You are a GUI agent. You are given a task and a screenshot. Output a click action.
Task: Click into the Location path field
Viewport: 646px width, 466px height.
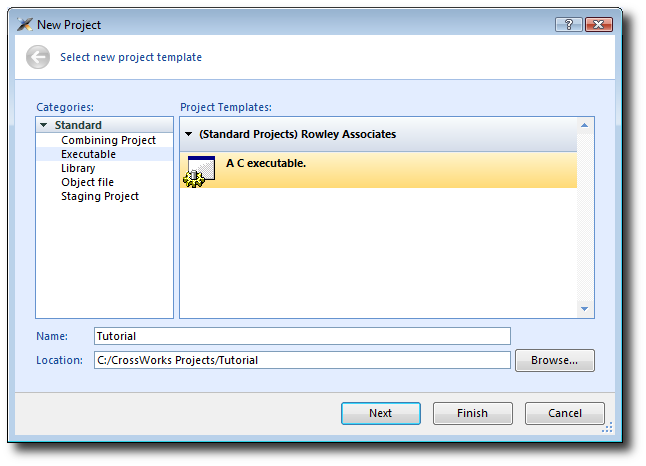pos(302,360)
